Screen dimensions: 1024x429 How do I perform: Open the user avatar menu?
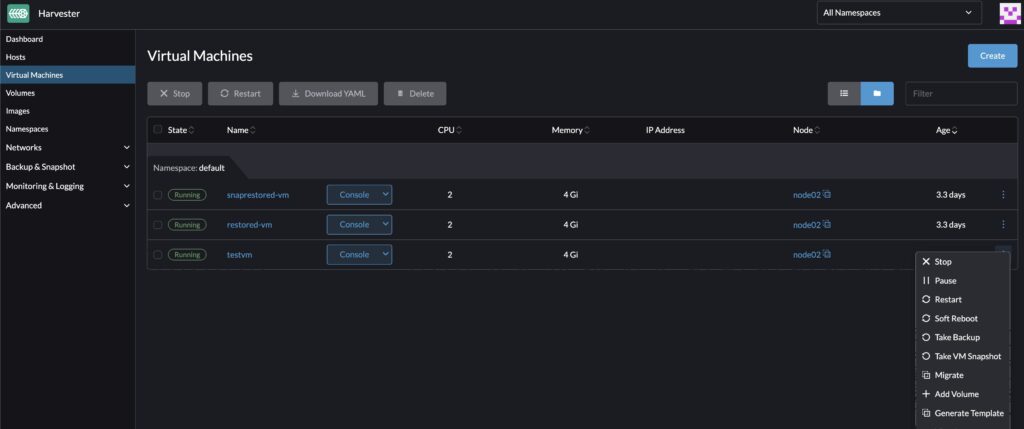pyautogui.click(x=1010, y=13)
